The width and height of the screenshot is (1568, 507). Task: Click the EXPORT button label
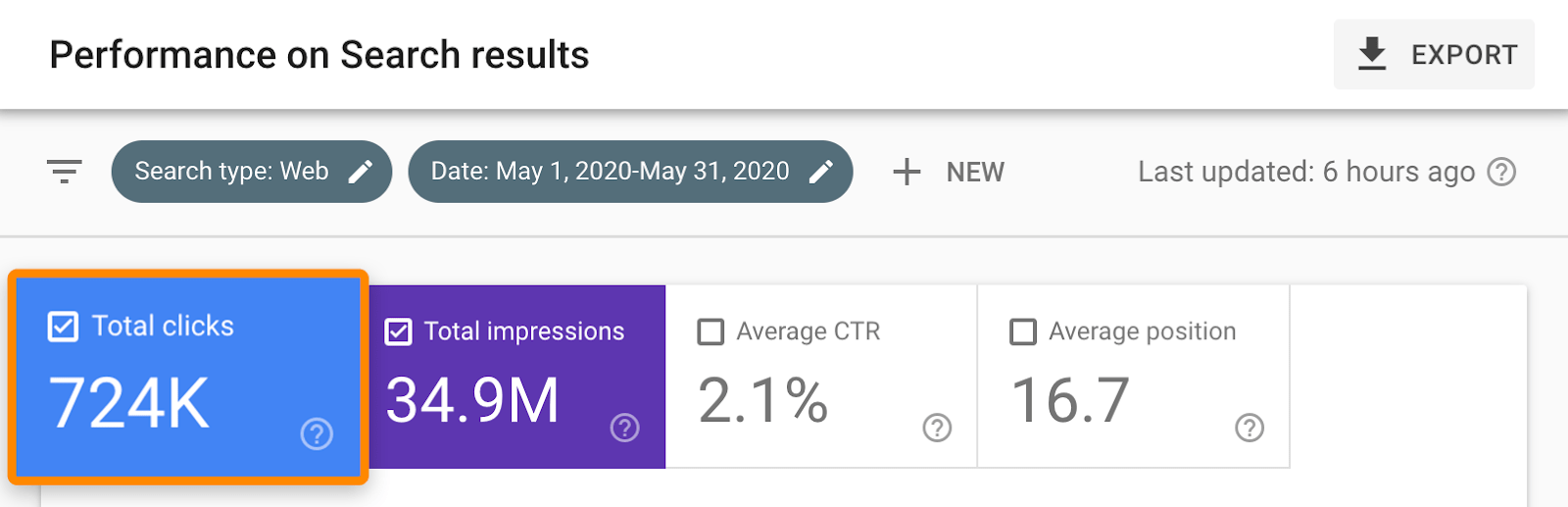tap(1464, 55)
